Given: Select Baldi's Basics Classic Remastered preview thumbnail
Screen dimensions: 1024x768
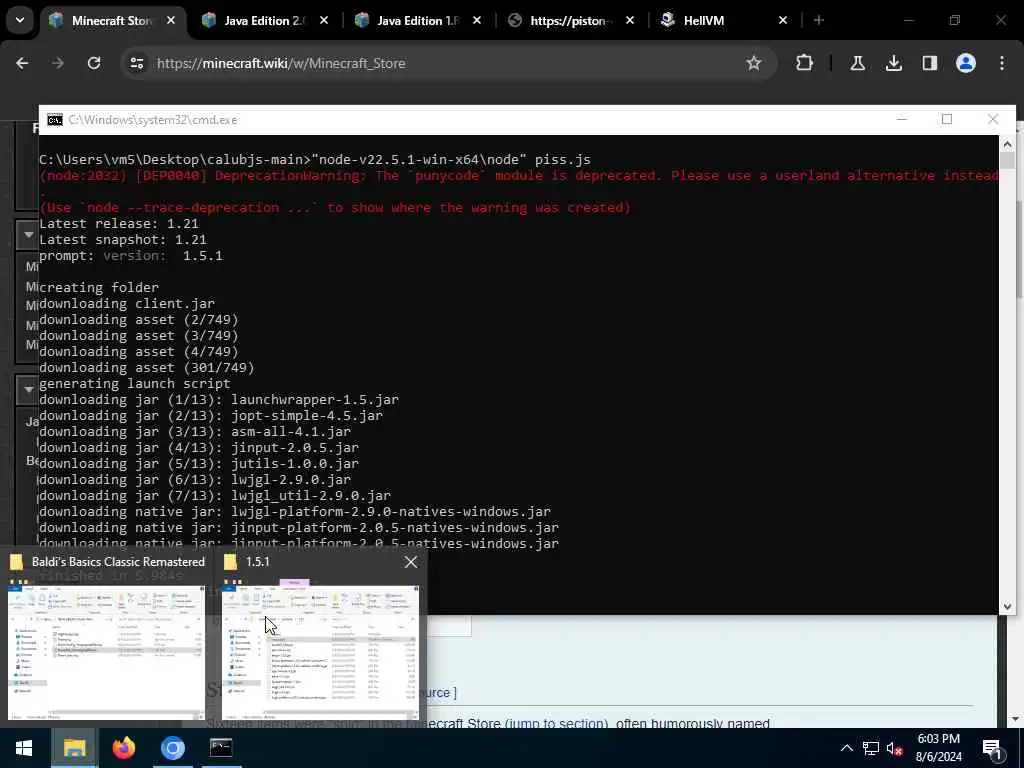Looking at the screenshot, I should click(106, 652).
